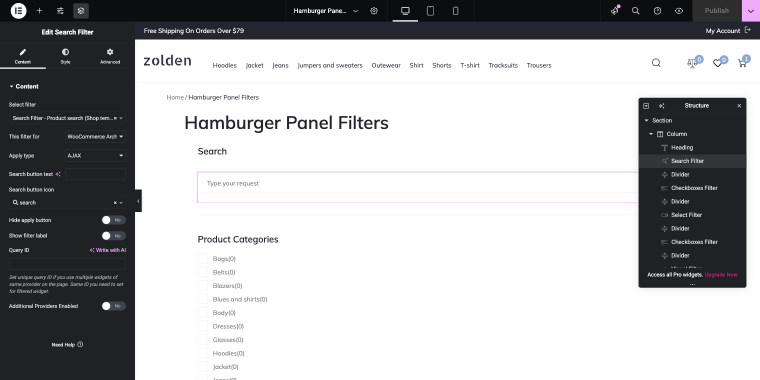Image resolution: width=760 pixels, height=380 pixels.
Task: Collapse the Section tree node
Action: click(x=646, y=121)
